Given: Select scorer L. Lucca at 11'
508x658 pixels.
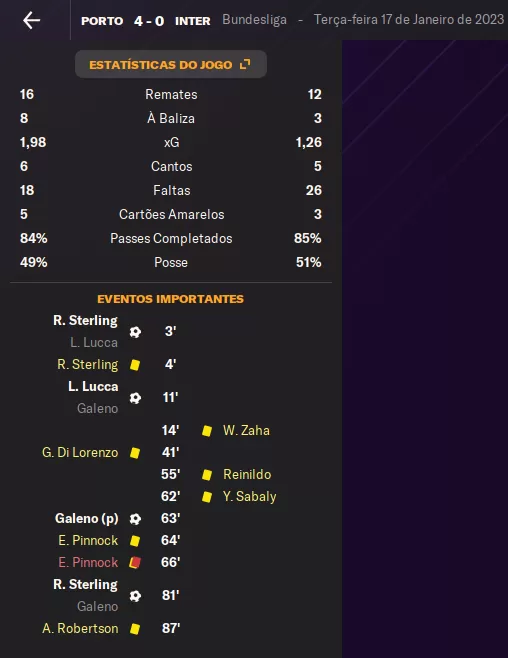Looking at the screenshot, I should click(x=93, y=386).
